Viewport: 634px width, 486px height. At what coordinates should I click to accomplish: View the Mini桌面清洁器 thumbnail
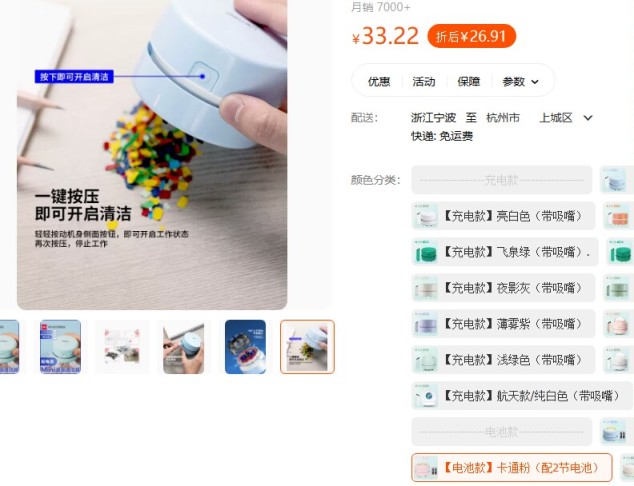click(60, 347)
